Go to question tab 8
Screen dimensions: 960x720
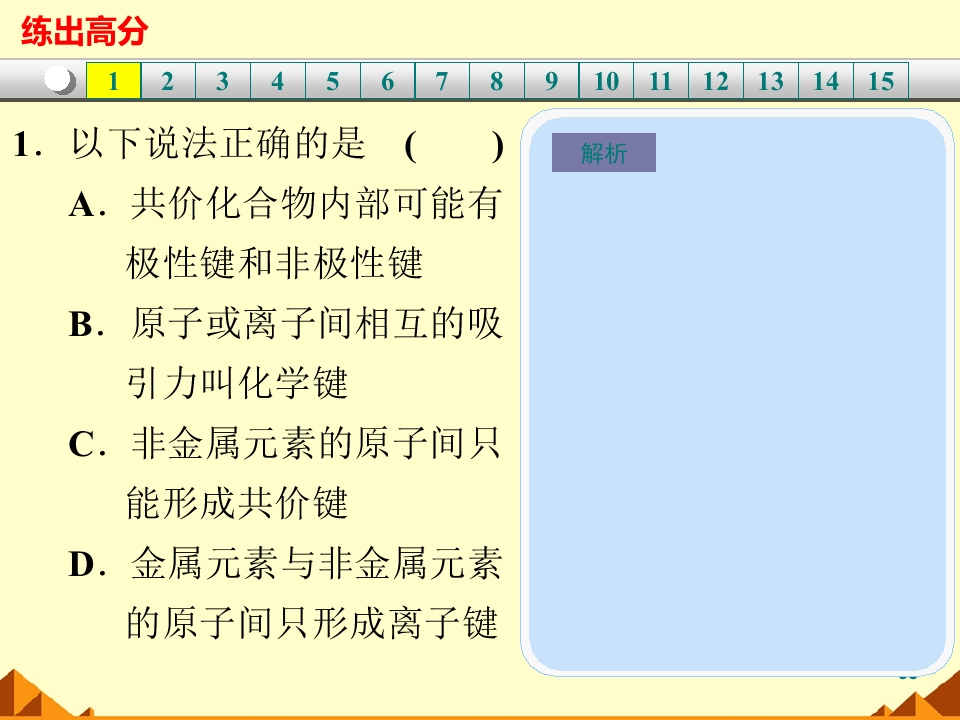click(x=497, y=80)
